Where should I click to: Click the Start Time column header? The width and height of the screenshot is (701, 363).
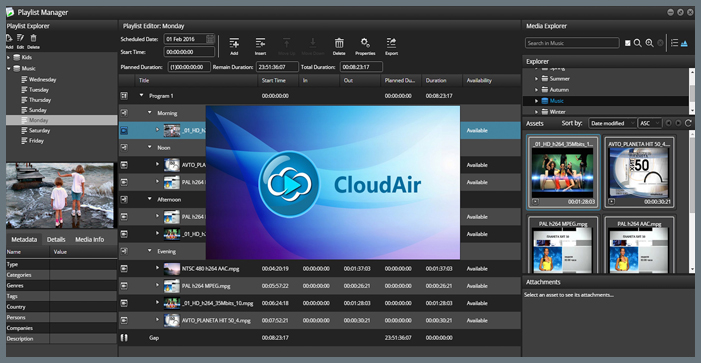[279, 80]
